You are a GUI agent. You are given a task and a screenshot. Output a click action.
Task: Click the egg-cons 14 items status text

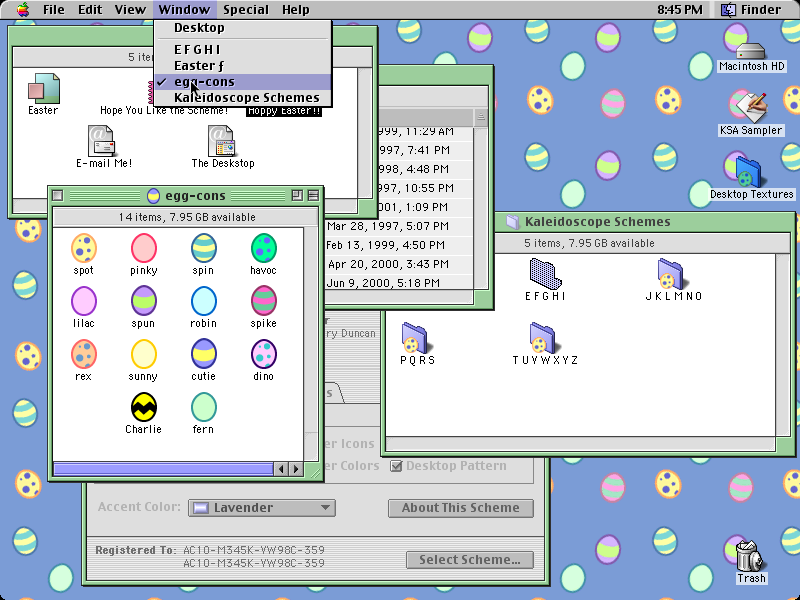pyautogui.click(x=187, y=217)
